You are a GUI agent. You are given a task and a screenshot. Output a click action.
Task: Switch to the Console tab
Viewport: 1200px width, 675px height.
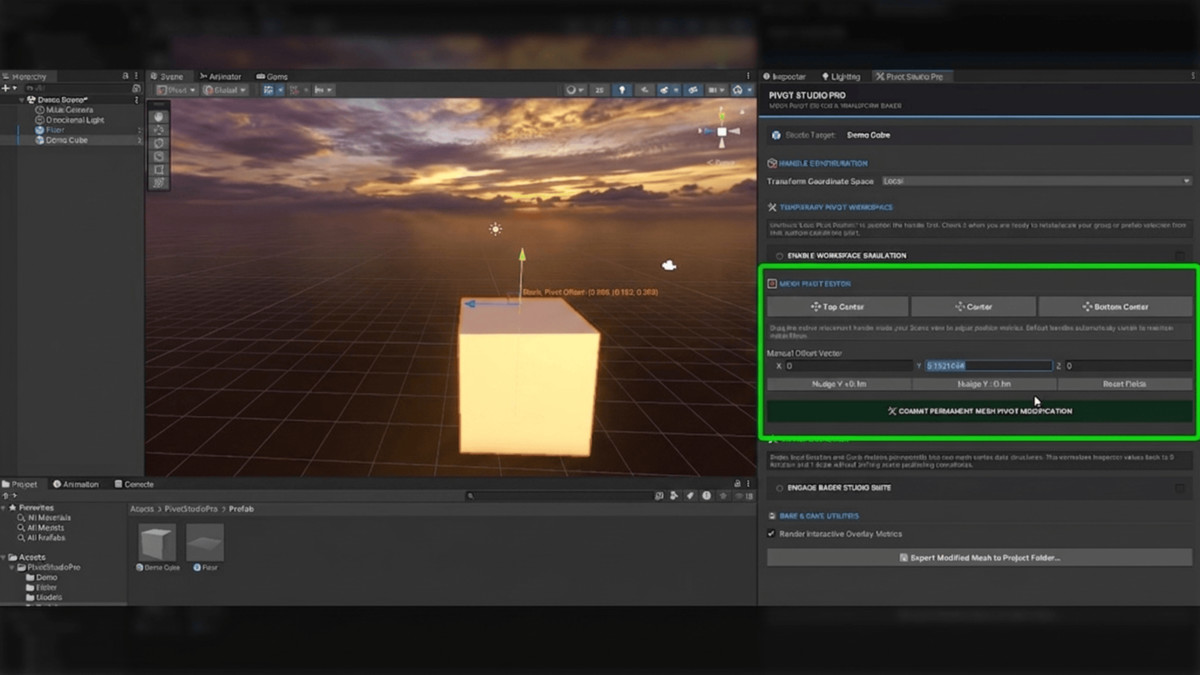click(134, 484)
